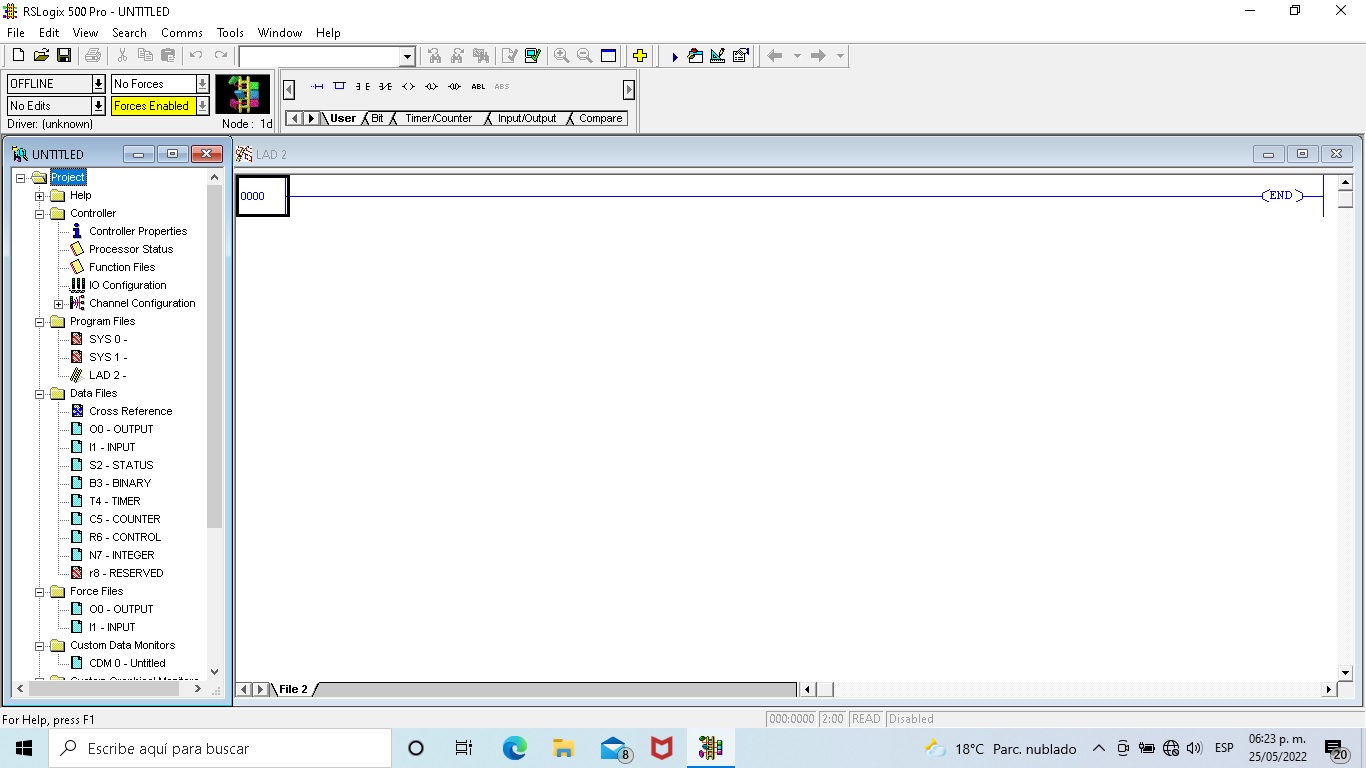Insert Output Latch (OTL) coil
The width and height of the screenshot is (1366, 768).
[431, 87]
